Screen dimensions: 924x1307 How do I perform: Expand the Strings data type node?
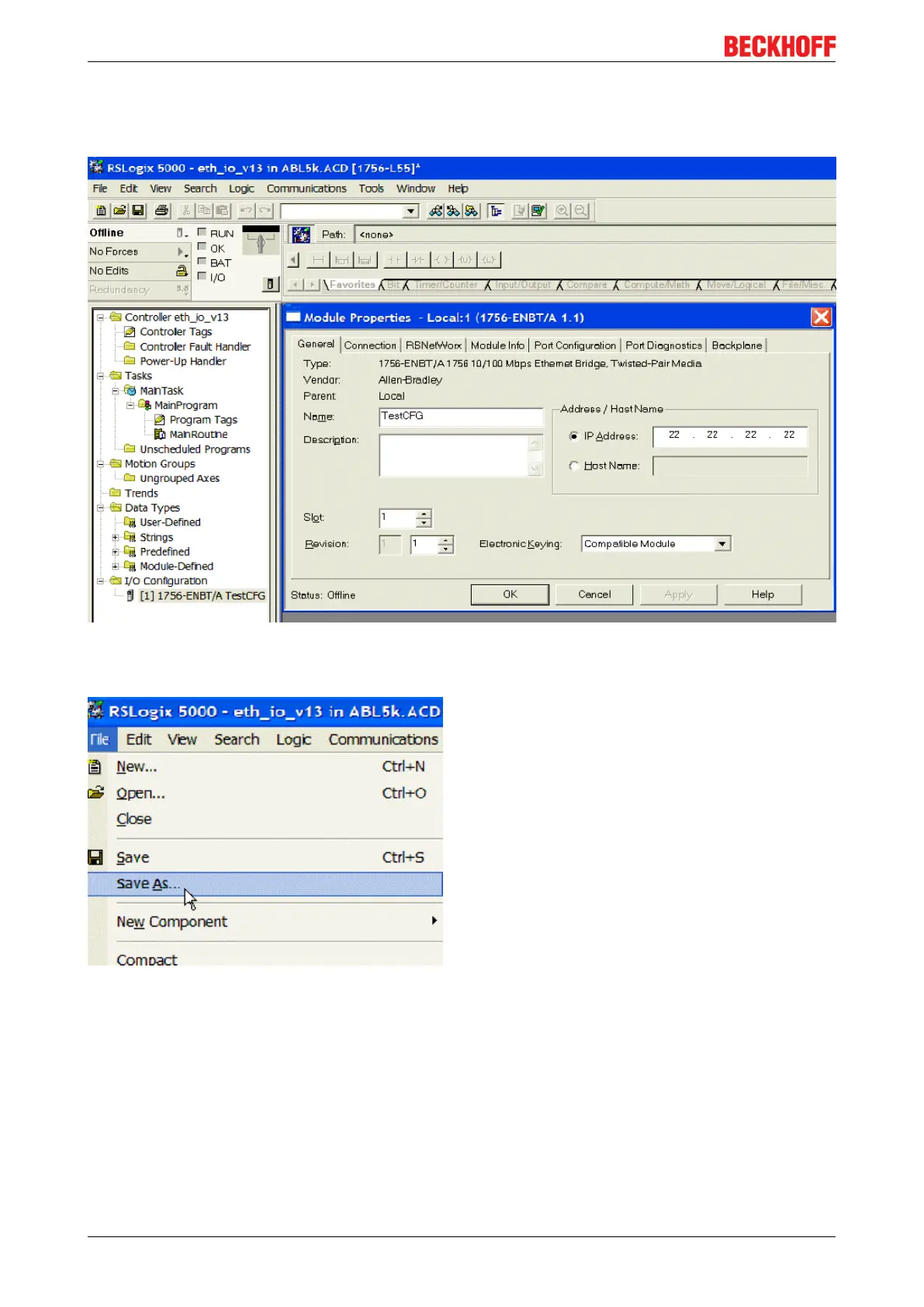click(116, 537)
